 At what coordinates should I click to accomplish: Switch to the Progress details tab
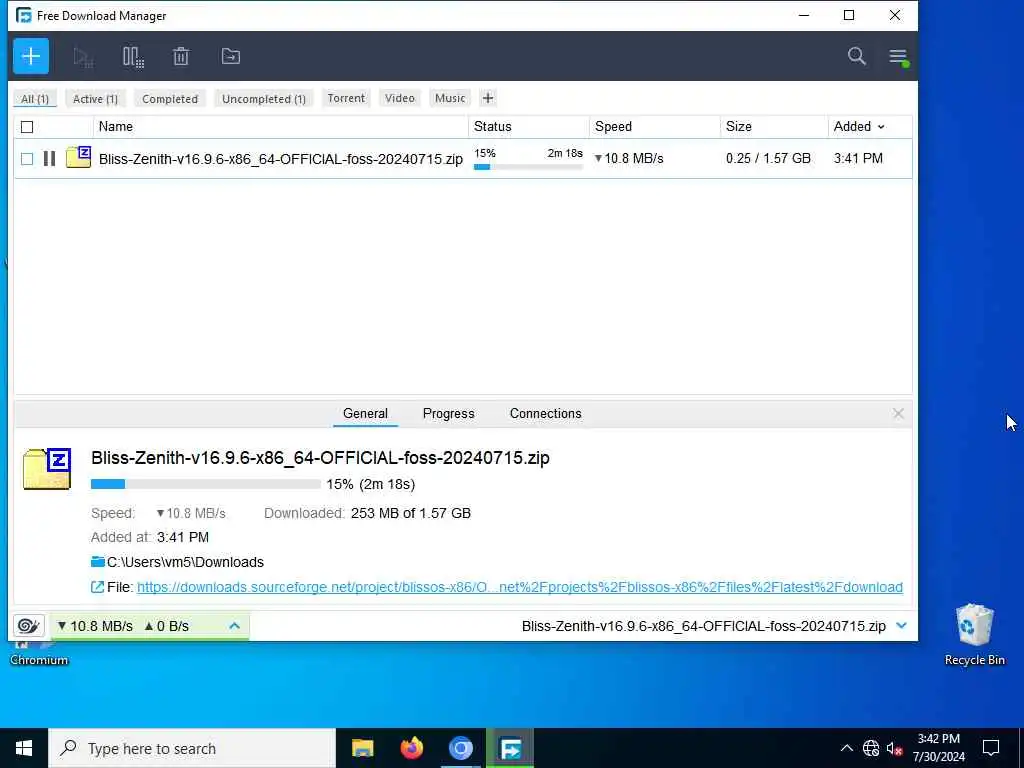point(449,413)
